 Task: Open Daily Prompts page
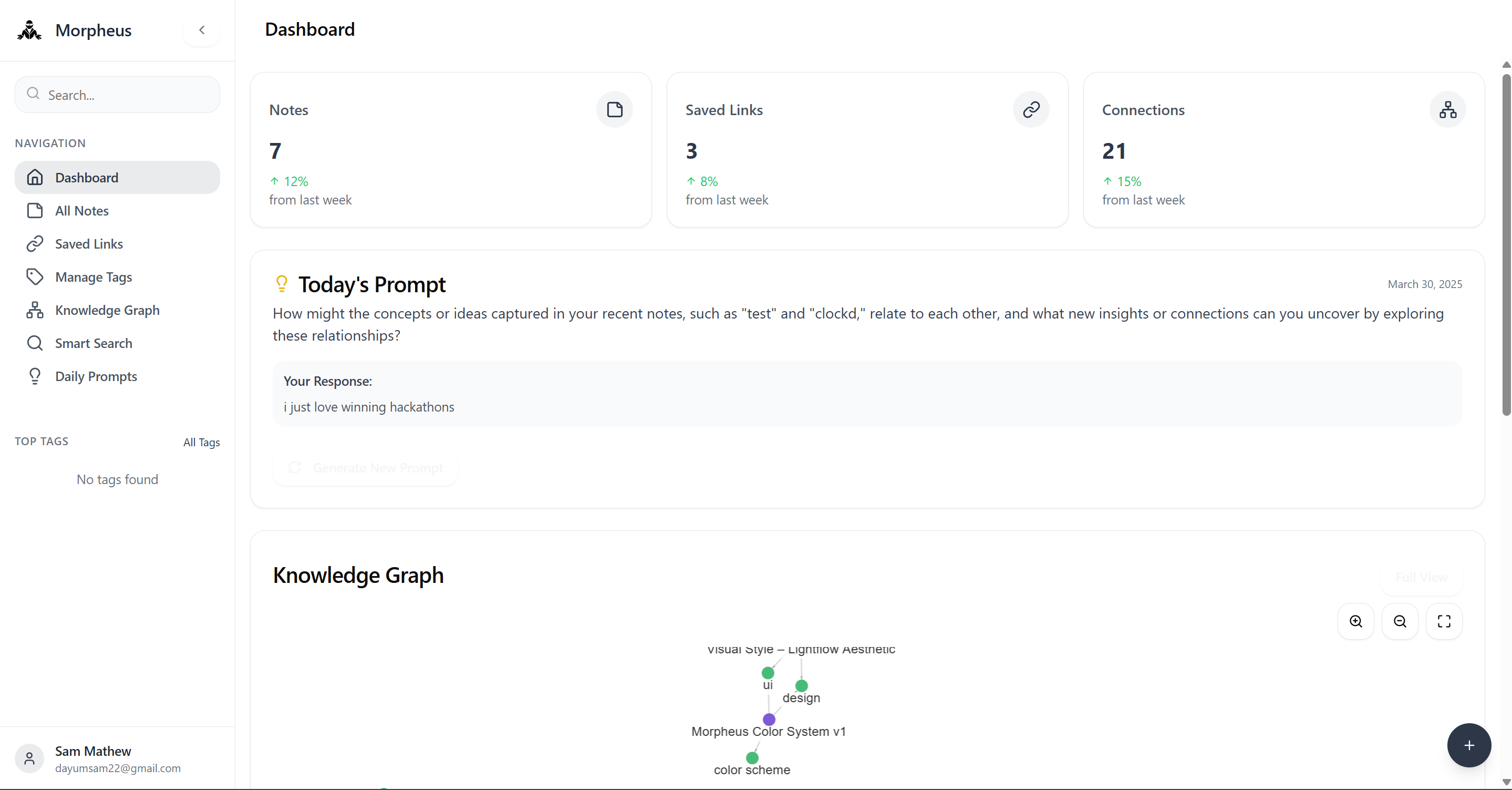tap(96, 376)
